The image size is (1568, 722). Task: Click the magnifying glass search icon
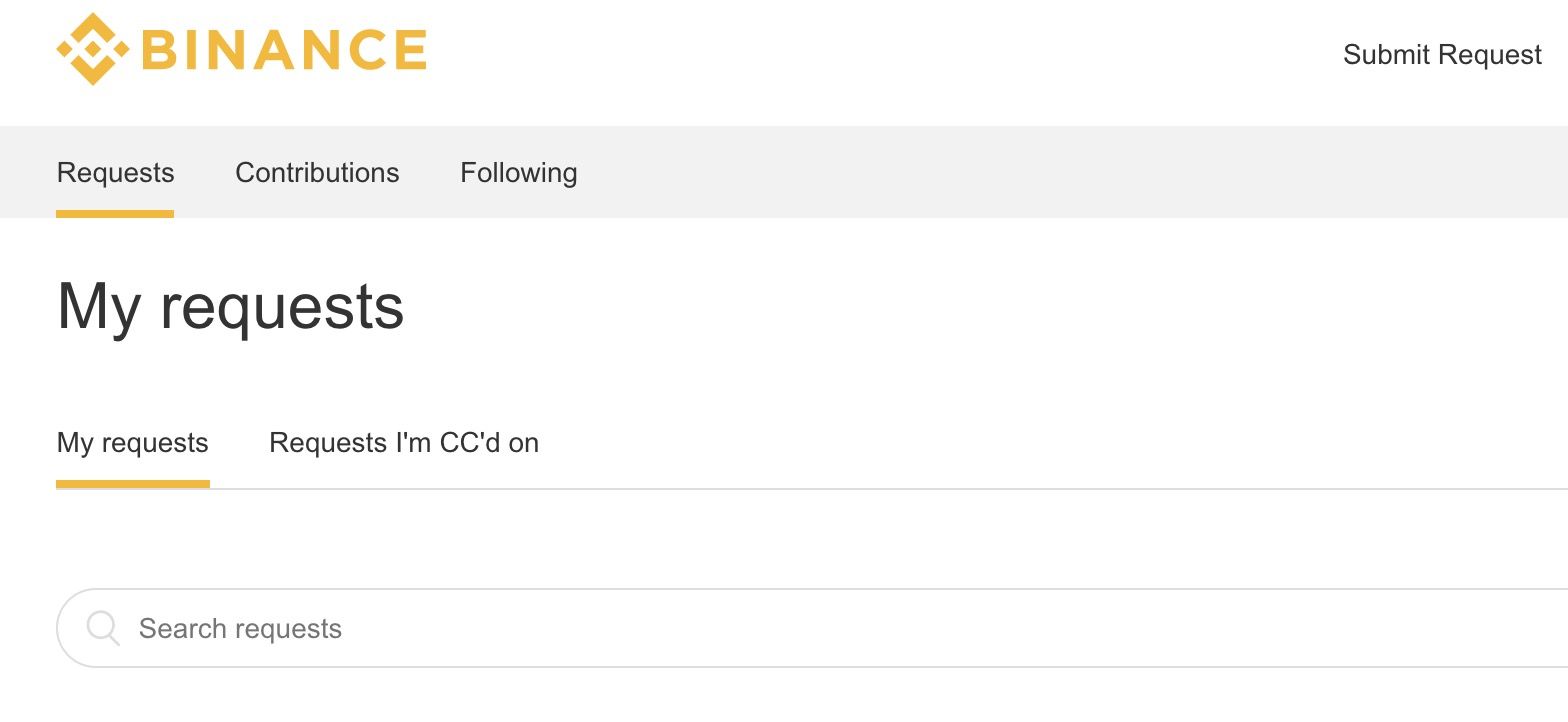(x=103, y=628)
